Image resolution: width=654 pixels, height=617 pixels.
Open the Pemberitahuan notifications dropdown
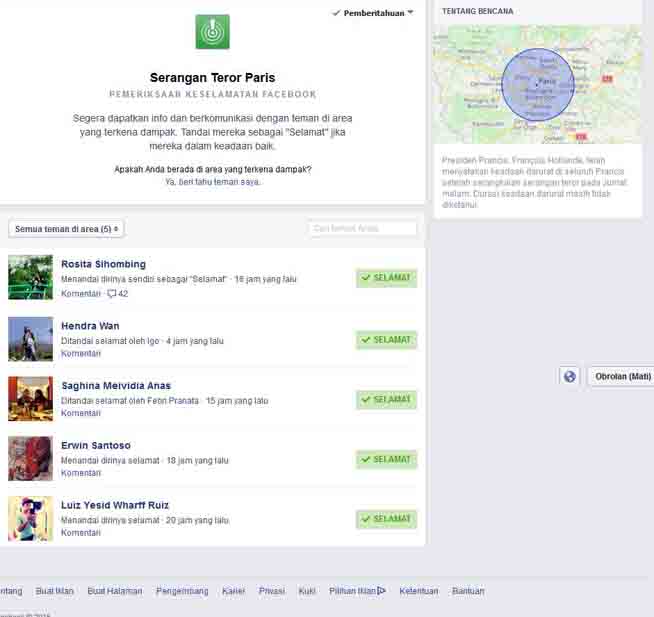pos(372,13)
